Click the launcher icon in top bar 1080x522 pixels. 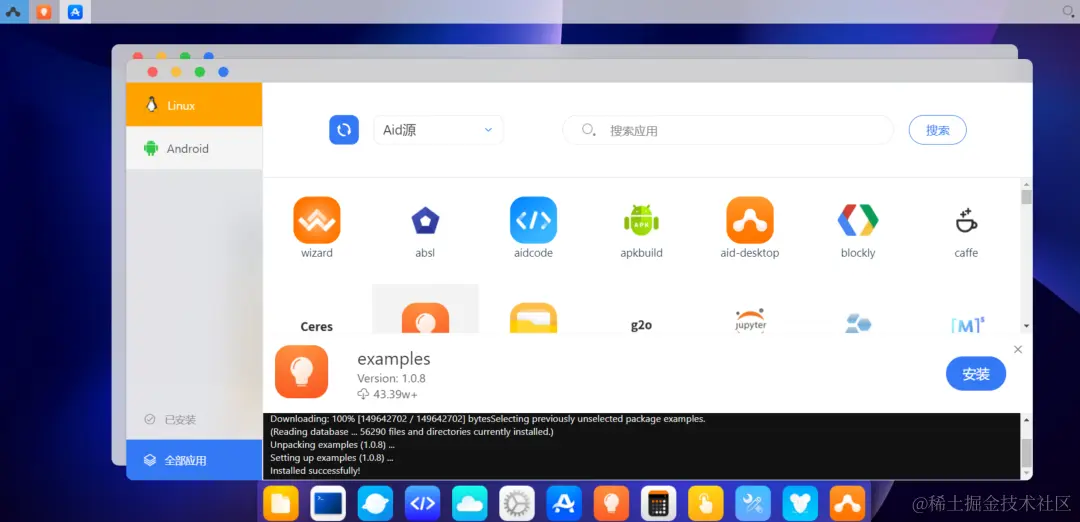[13, 12]
